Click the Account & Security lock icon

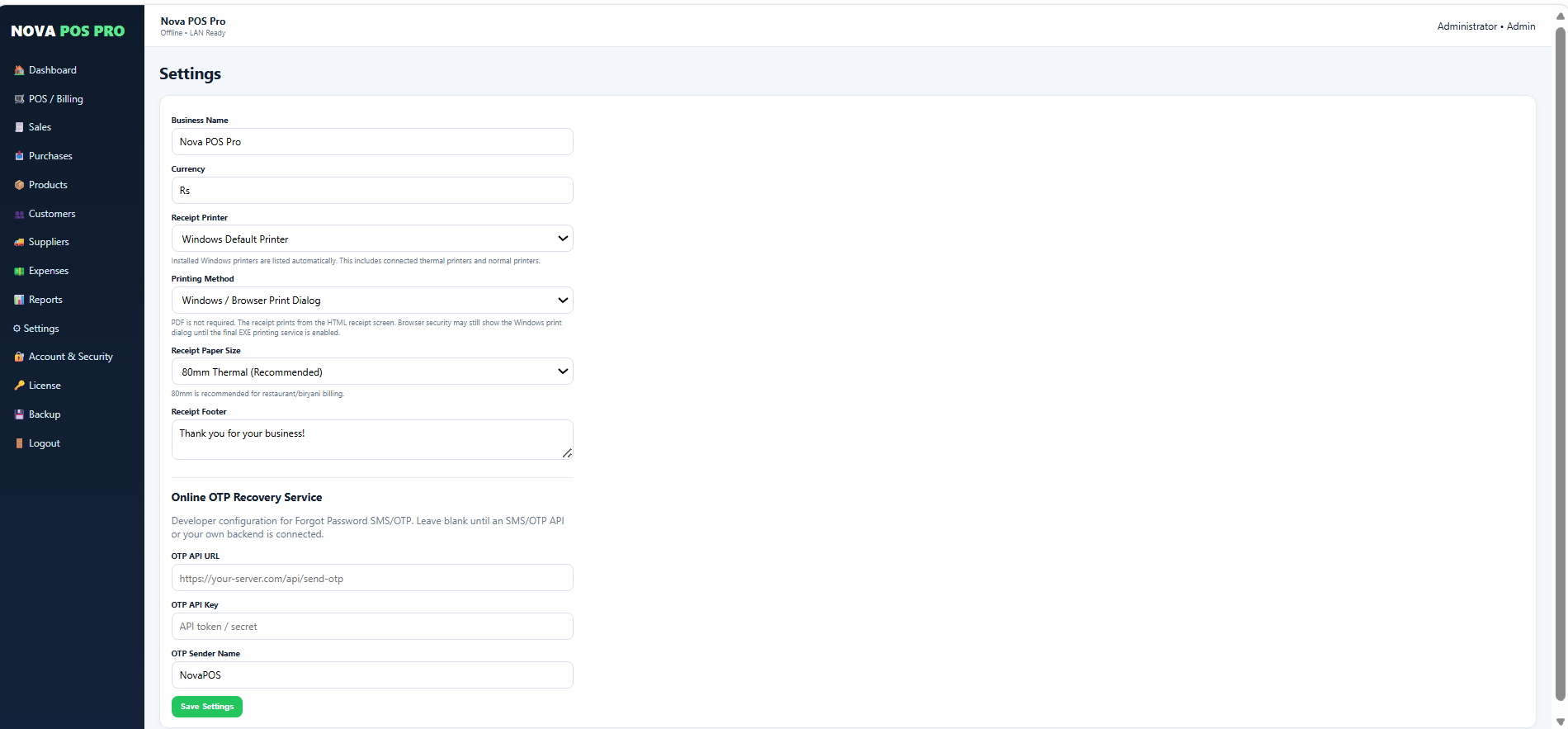coord(19,357)
